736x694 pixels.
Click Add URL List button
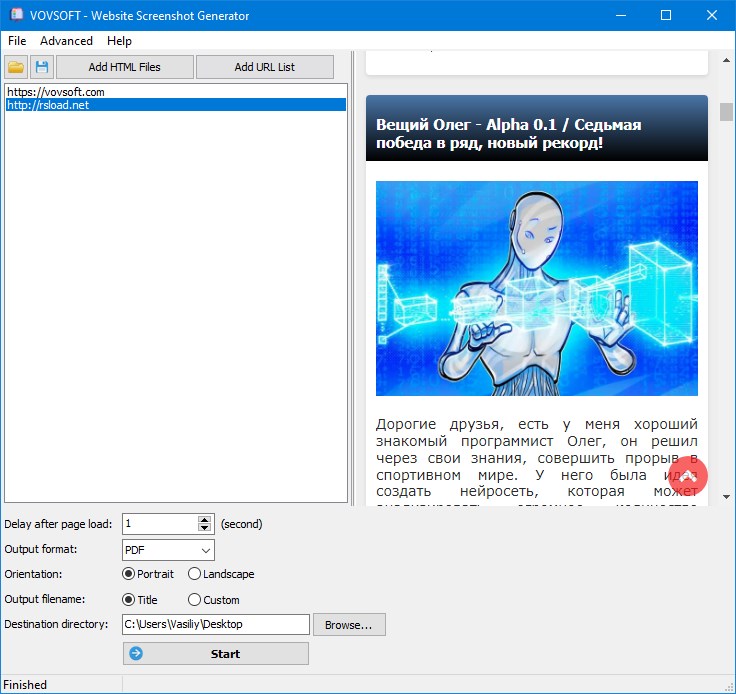click(x=265, y=67)
